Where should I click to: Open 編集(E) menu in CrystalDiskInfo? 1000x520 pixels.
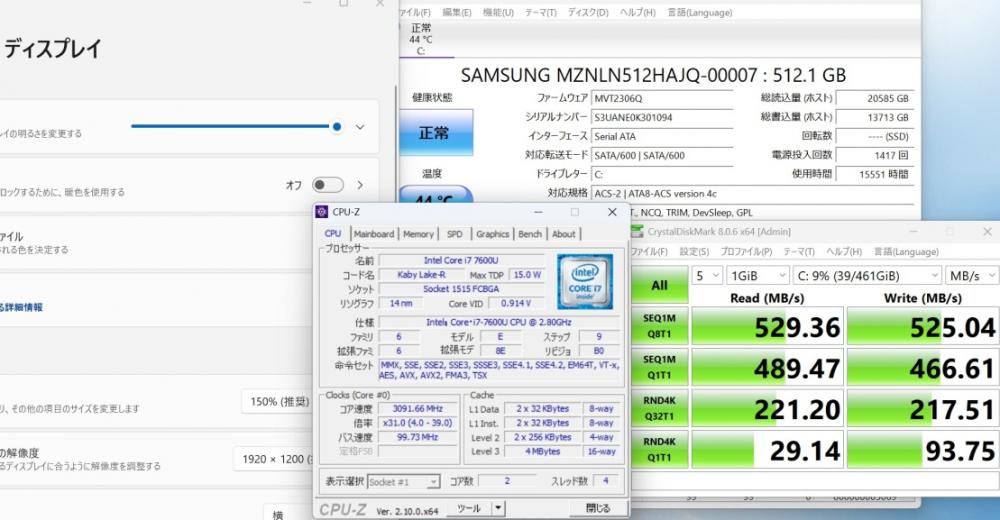coord(457,12)
